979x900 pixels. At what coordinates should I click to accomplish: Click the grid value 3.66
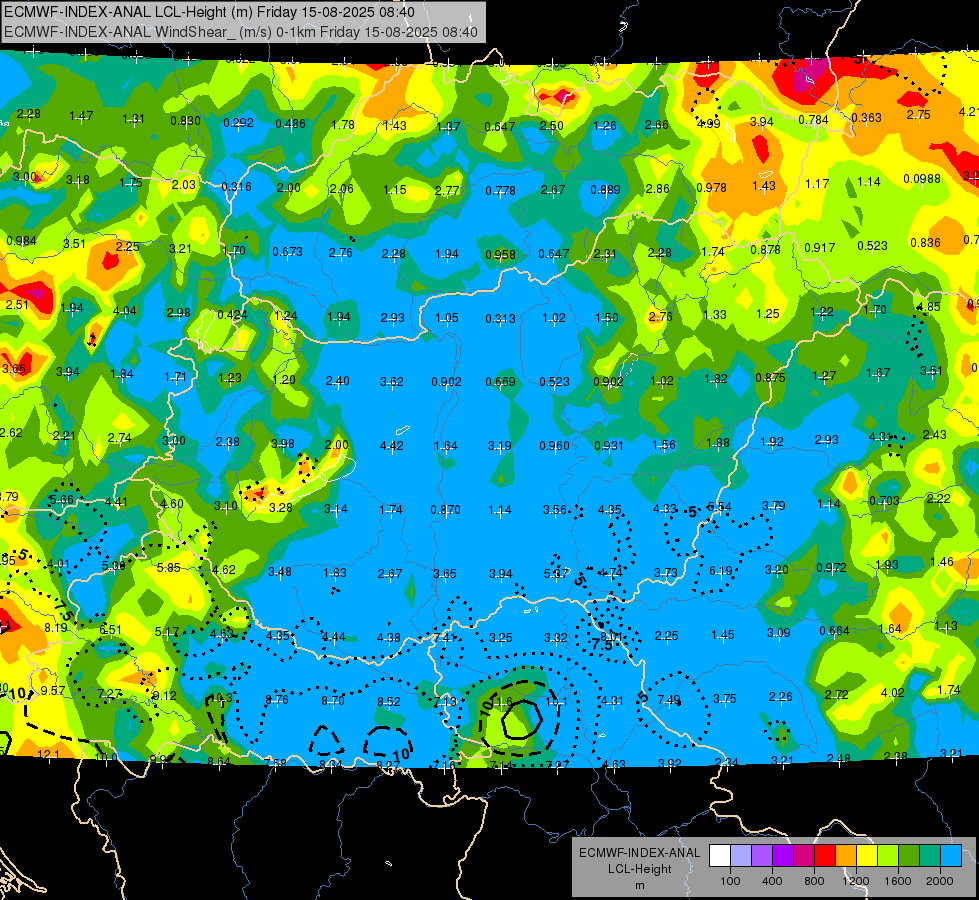[14, 368]
